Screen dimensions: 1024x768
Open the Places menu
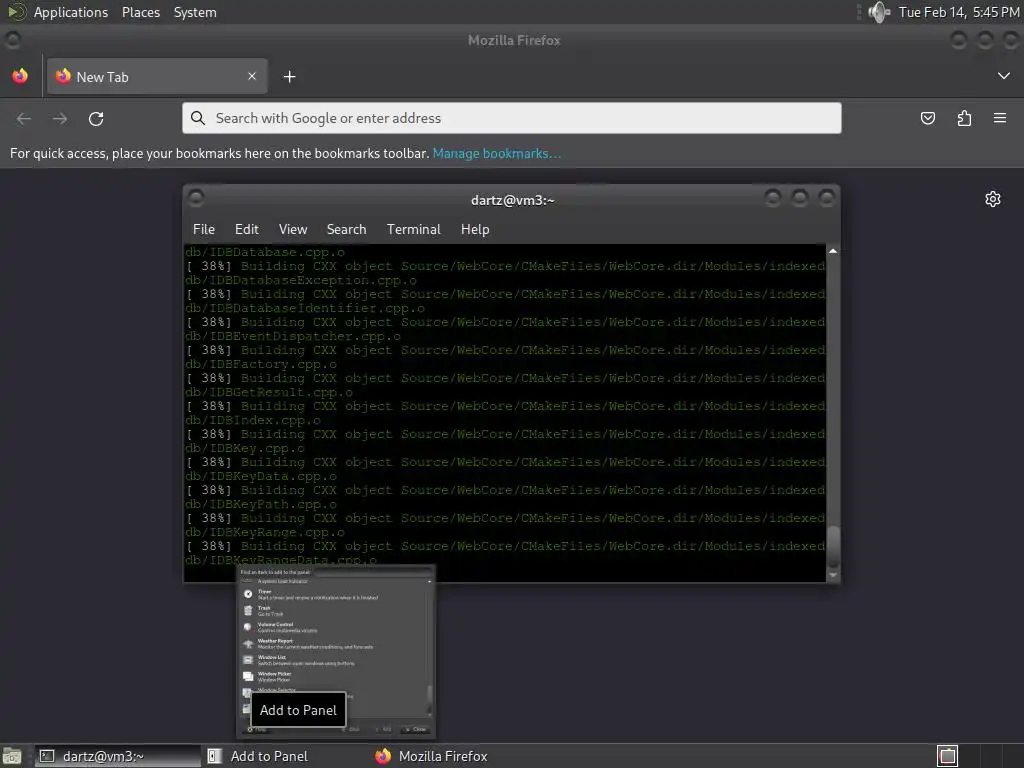pos(140,12)
